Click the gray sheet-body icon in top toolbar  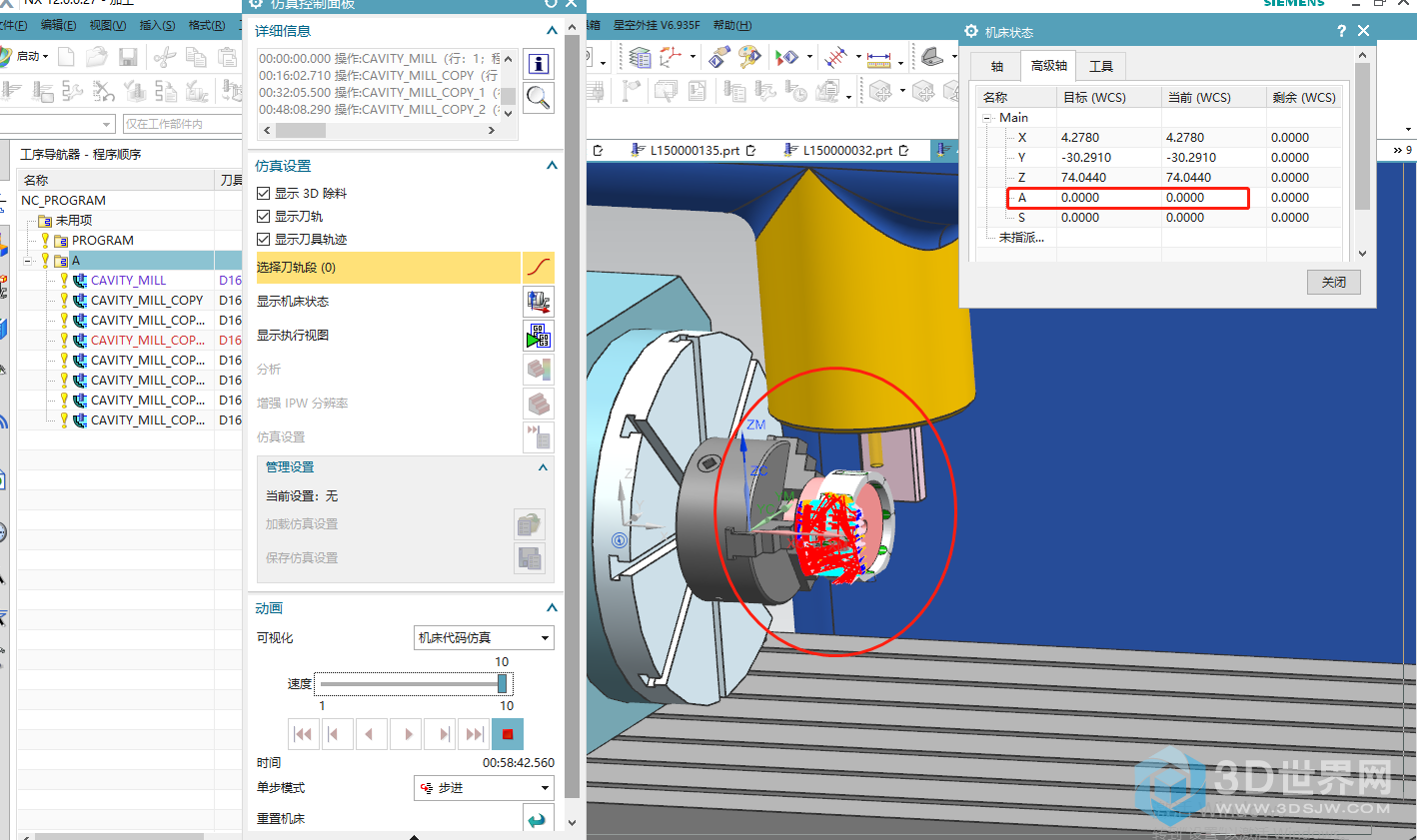(x=932, y=57)
